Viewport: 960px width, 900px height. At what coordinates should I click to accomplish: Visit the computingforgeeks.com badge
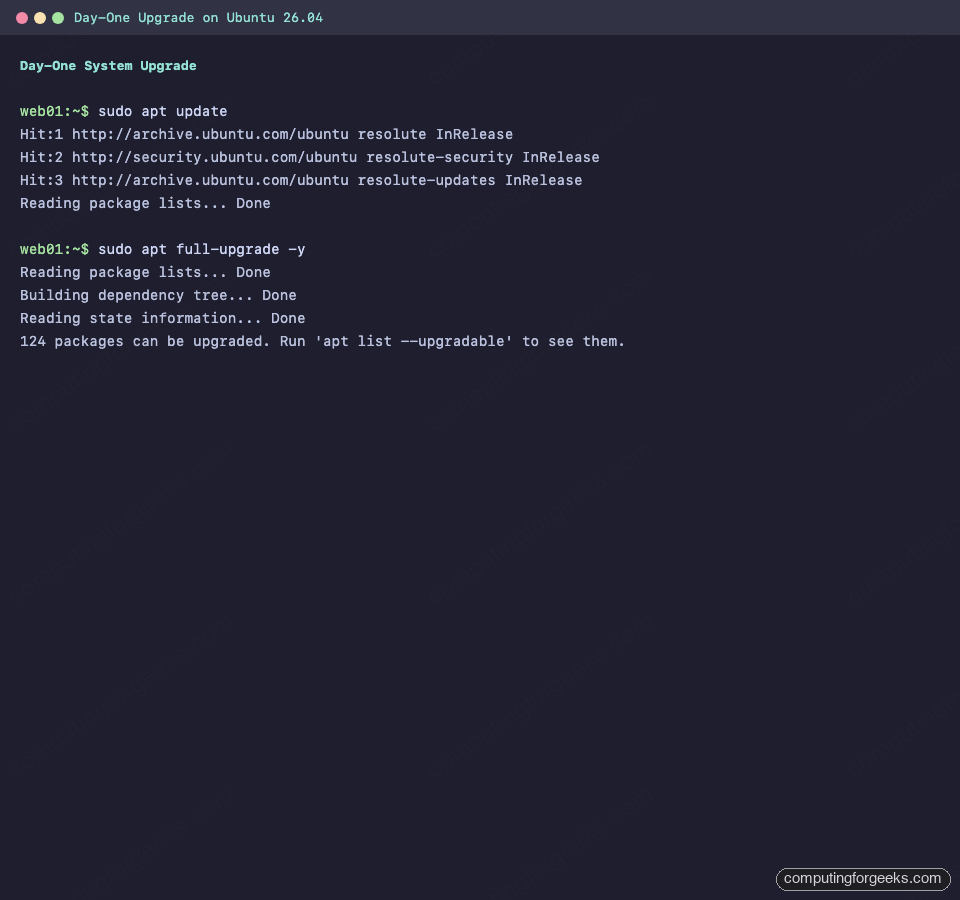(862, 879)
